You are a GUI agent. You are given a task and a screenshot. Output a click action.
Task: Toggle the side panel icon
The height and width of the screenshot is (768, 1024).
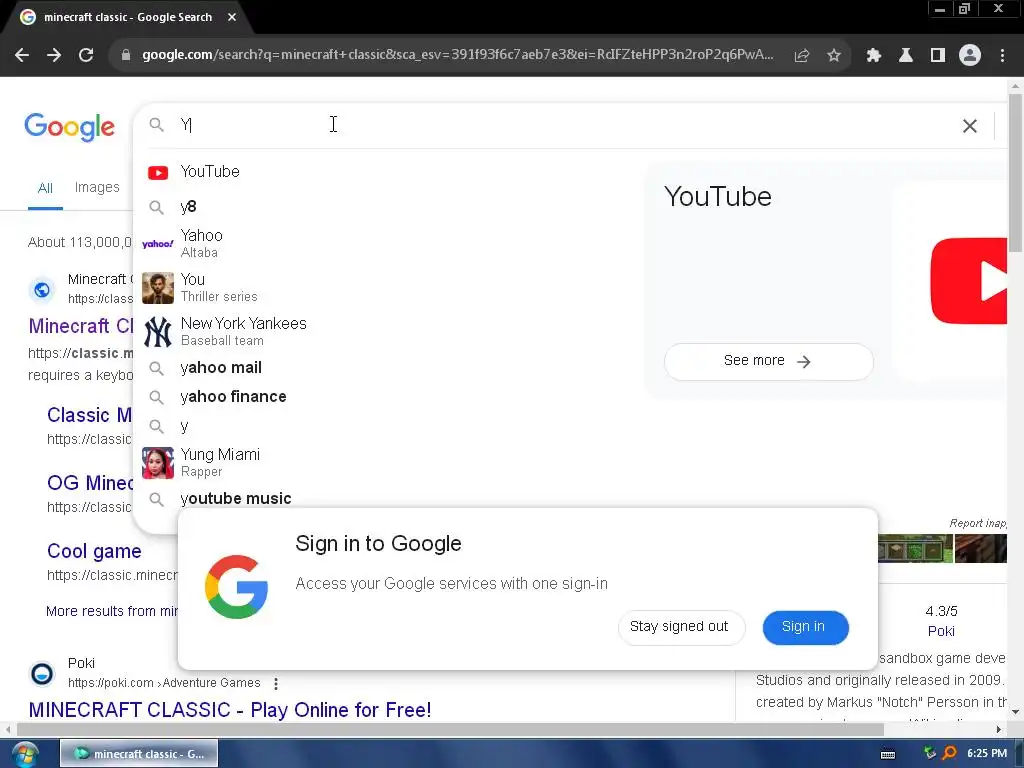[938, 56]
